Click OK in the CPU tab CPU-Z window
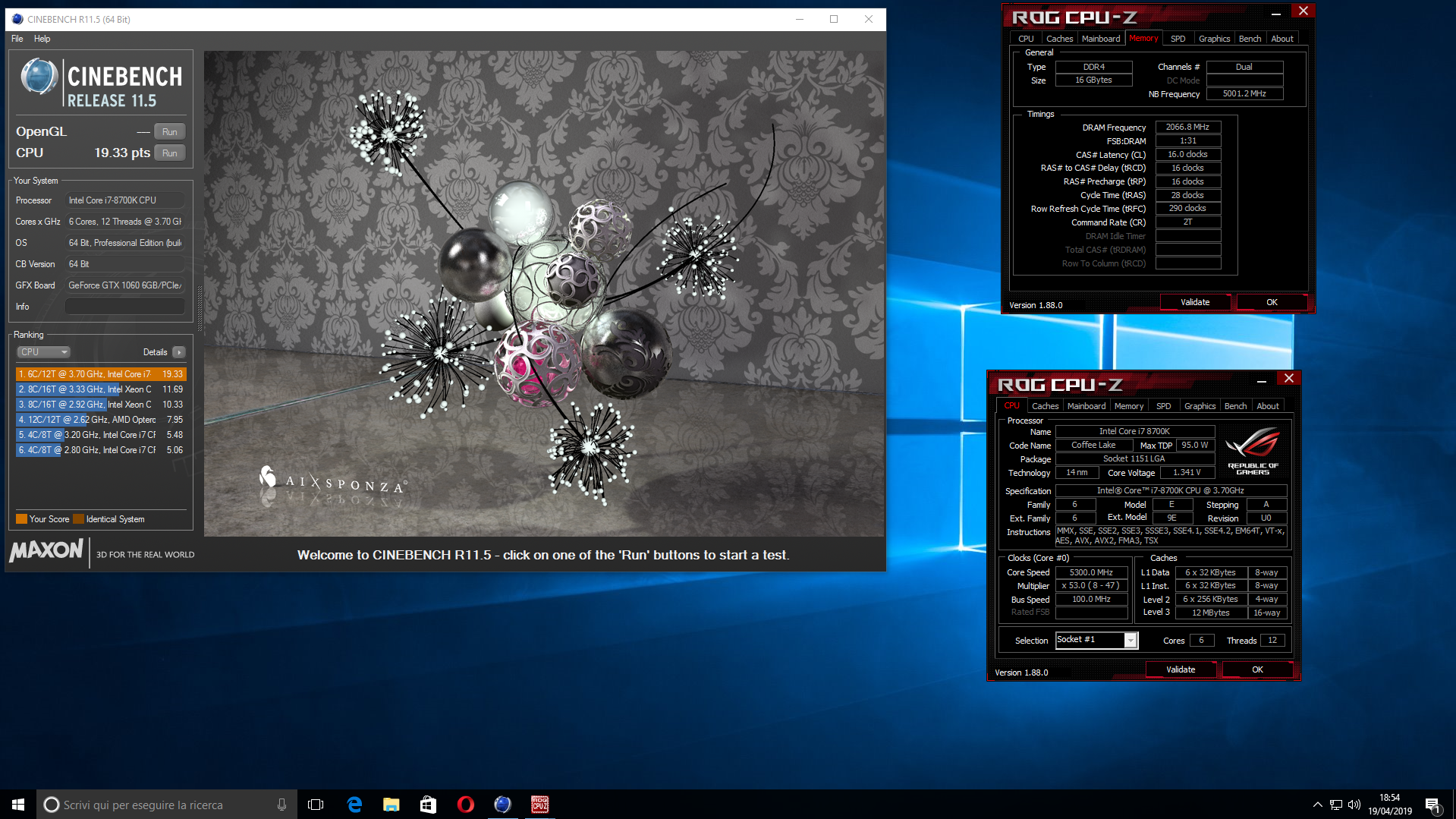This screenshot has height=819, width=1456. (1257, 669)
